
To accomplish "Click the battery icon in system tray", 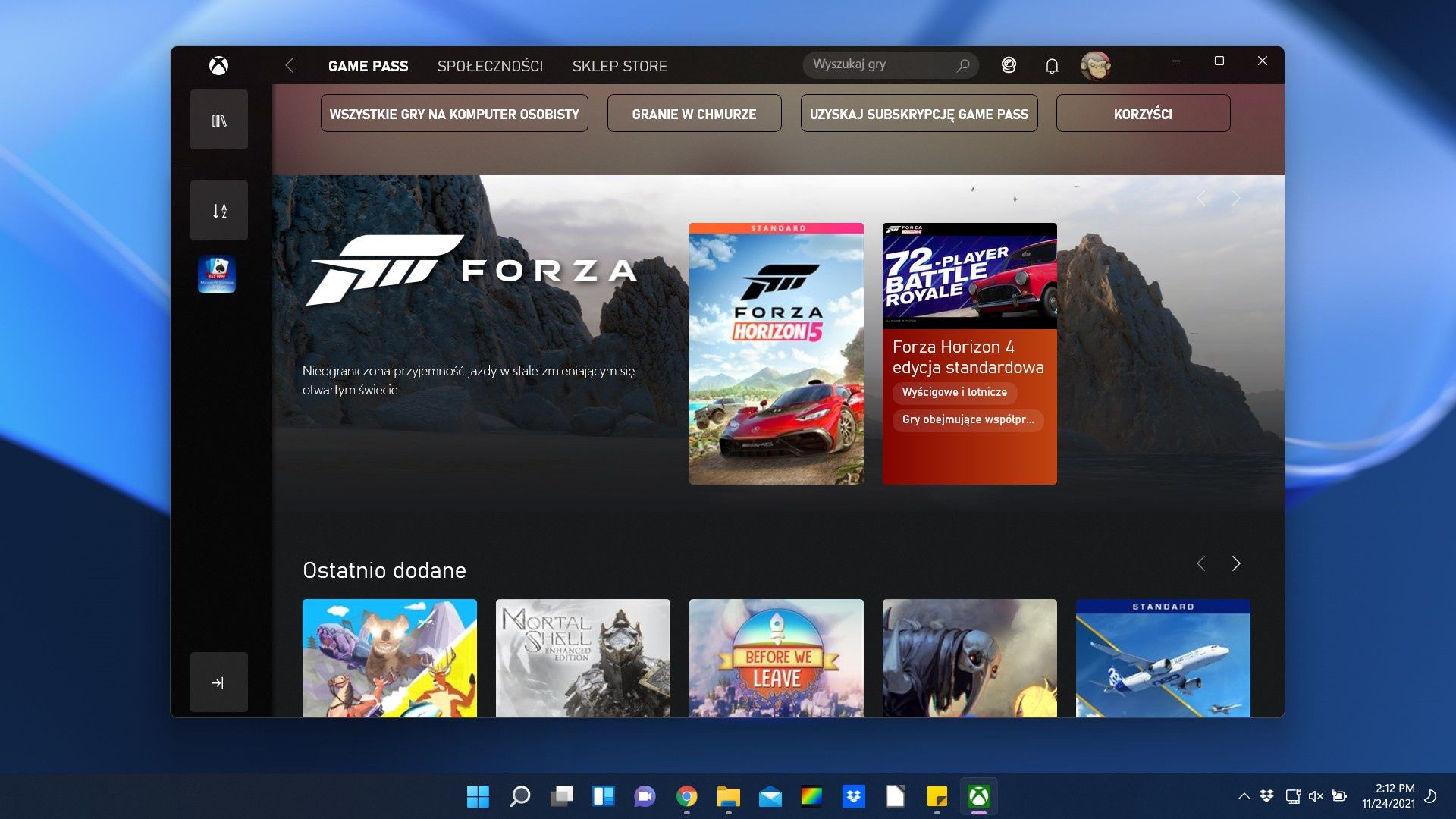I will (1340, 796).
